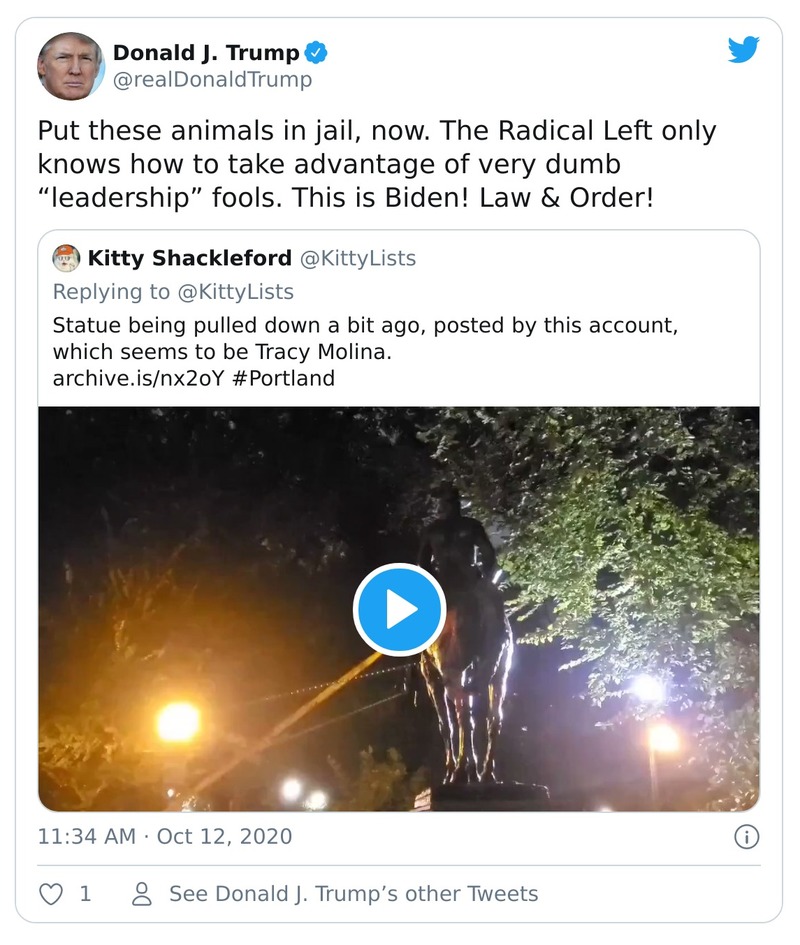Viewport: 800px width, 945px height.
Task: Click the person icon beside other Tweets
Action: click(142, 893)
